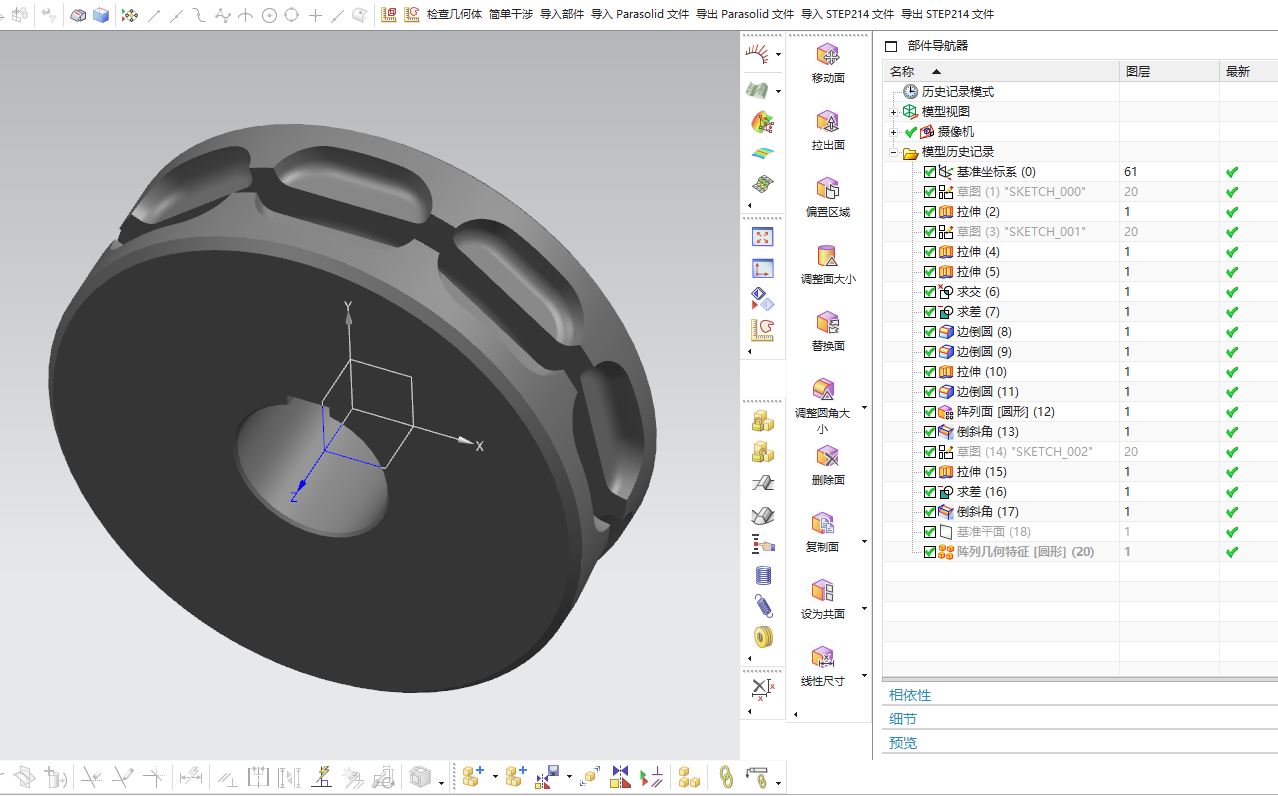Sort by the 最新 column header
This screenshot has height=796, width=1278.
[x=1248, y=71]
